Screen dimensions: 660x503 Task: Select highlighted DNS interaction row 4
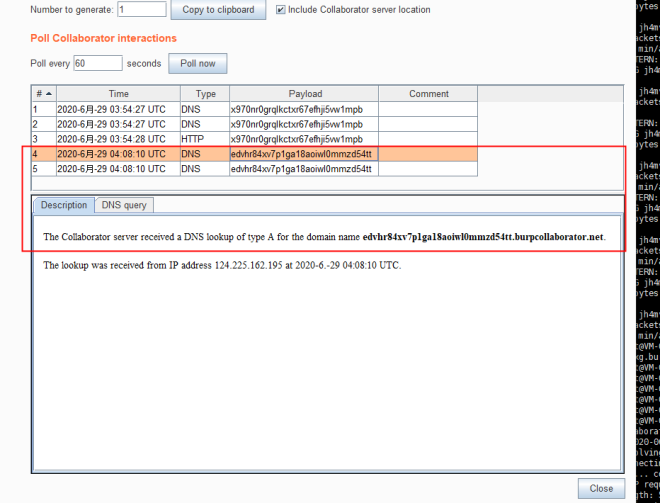click(200, 154)
